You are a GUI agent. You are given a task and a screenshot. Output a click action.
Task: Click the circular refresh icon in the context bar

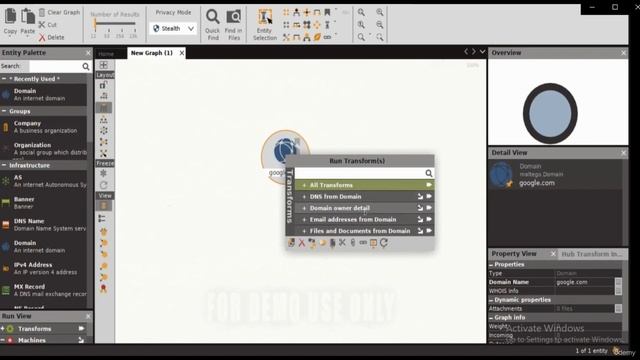point(384,243)
